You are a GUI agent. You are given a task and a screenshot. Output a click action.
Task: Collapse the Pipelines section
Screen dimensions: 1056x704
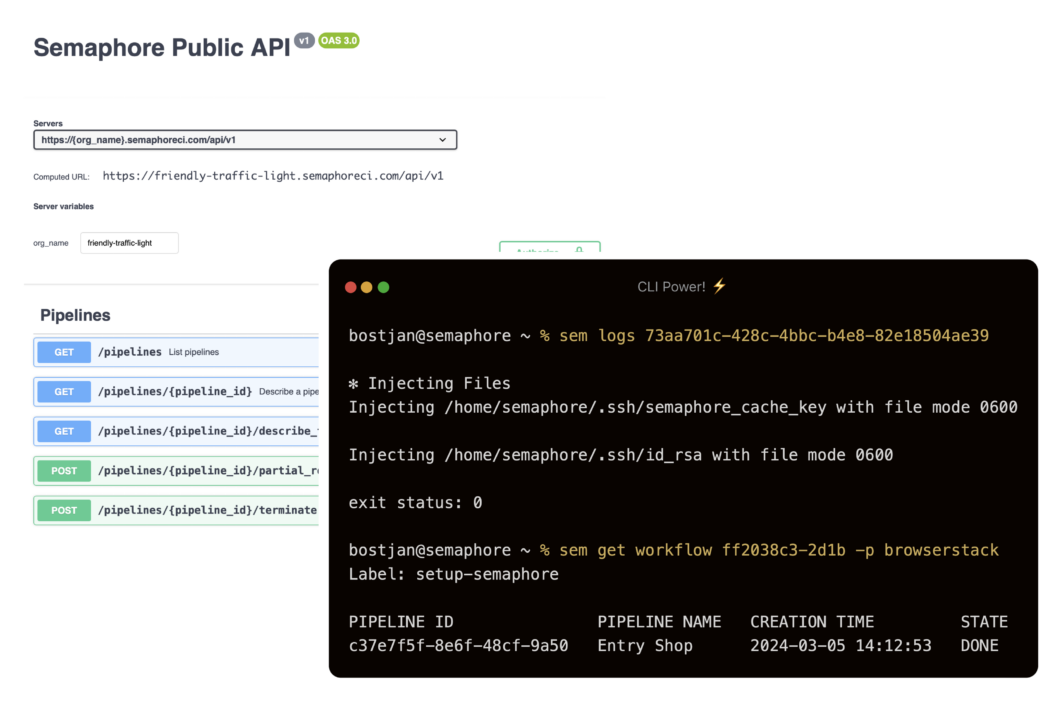[x=75, y=315]
